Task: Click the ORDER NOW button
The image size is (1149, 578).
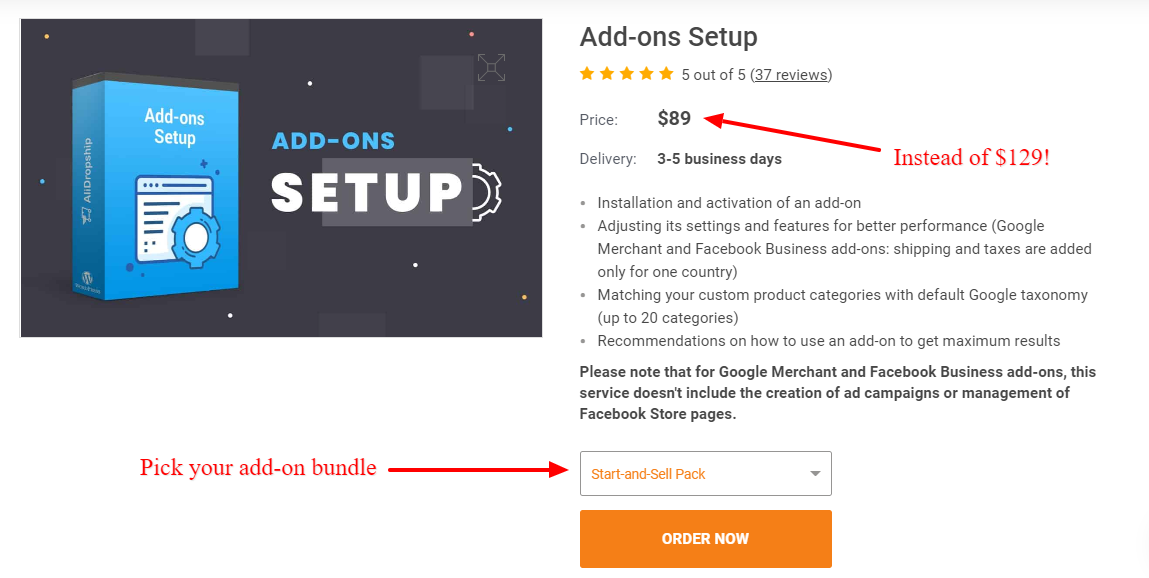Action: pos(706,539)
